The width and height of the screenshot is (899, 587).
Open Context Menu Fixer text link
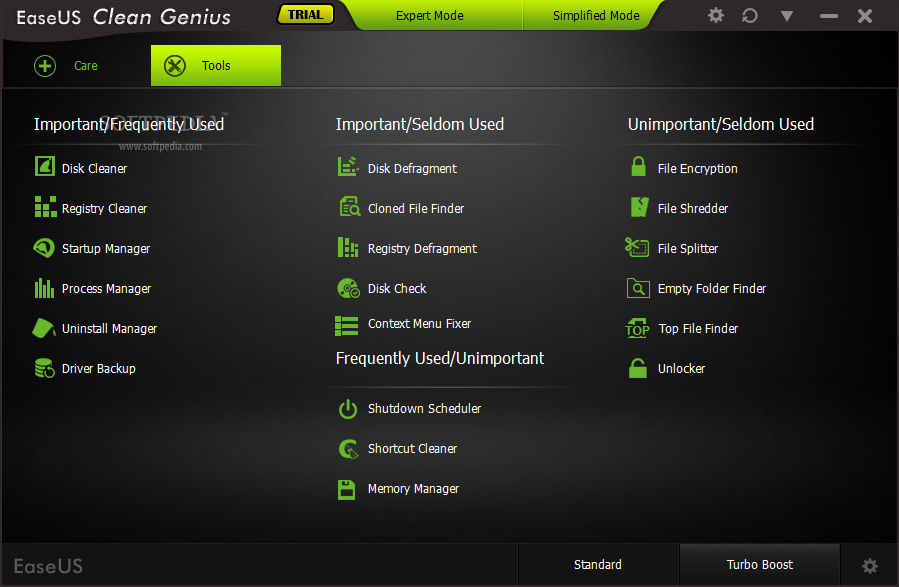[420, 324]
